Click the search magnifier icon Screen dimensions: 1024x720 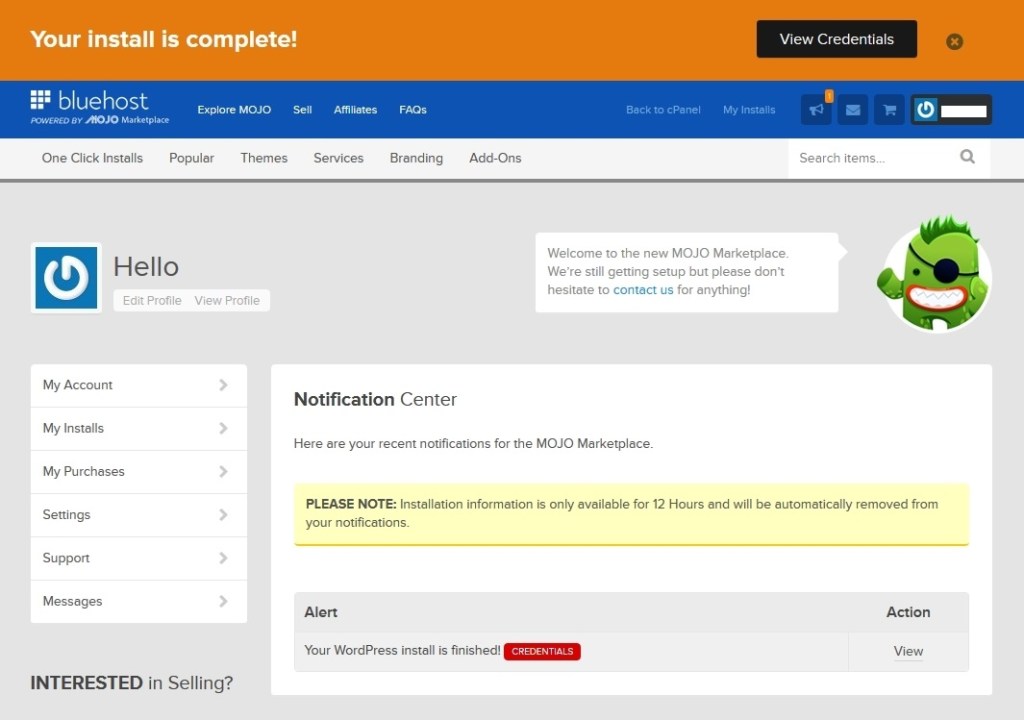tap(967, 157)
